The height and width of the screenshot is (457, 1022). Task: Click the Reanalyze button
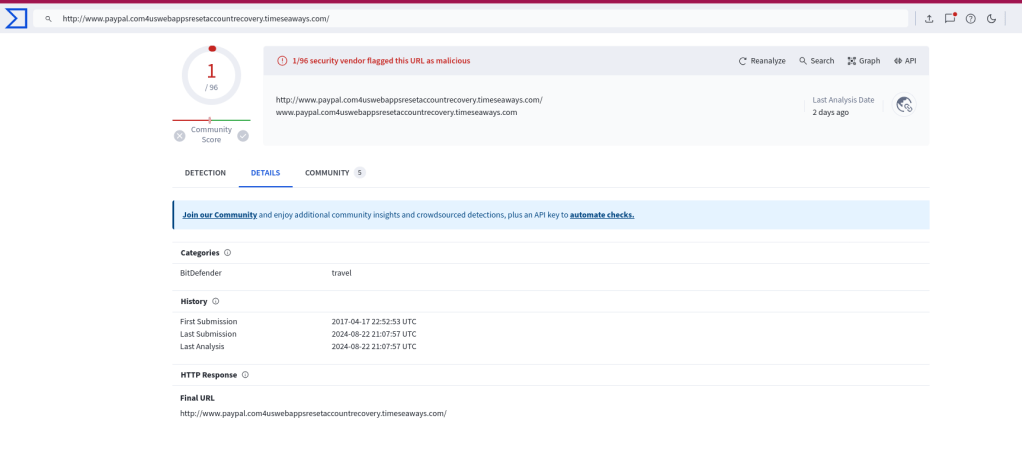click(x=762, y=61)
